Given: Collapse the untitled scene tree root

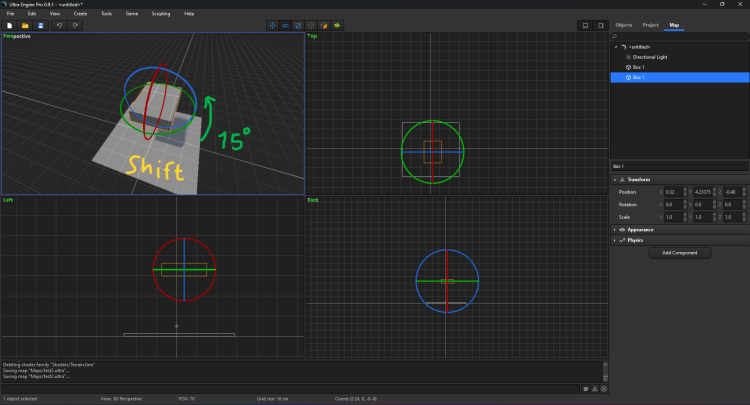Looking at the screenshot, I should coord(616,47).
